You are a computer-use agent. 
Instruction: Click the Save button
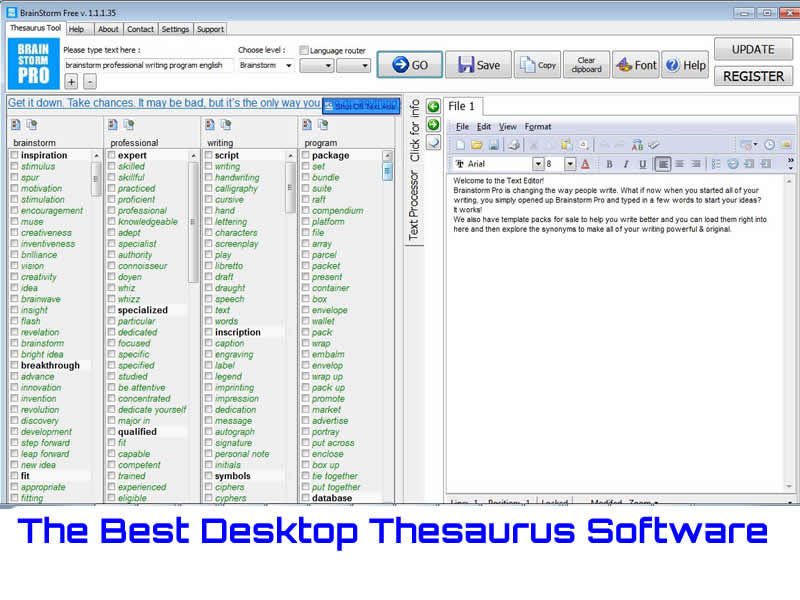479,65
